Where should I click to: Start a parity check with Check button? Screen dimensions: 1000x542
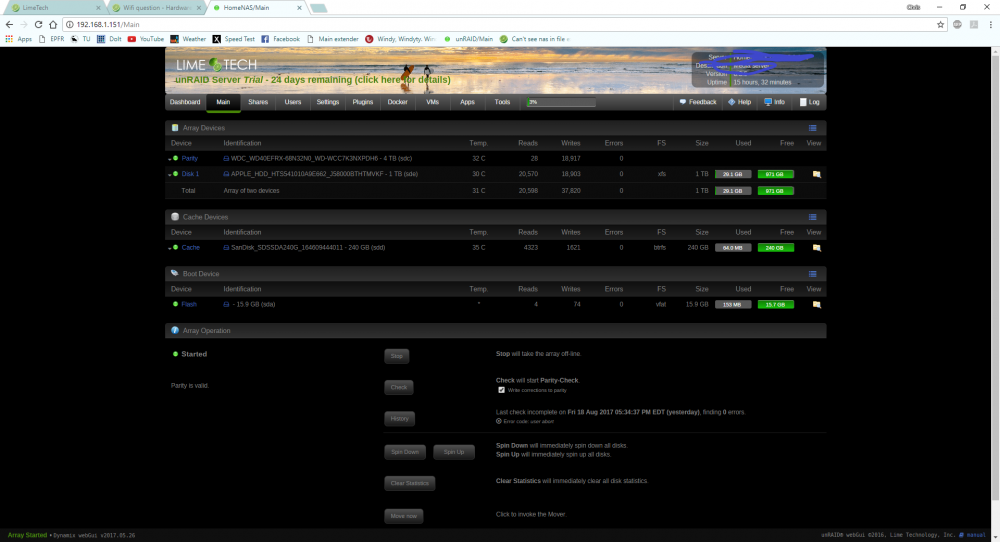point(399,387)
